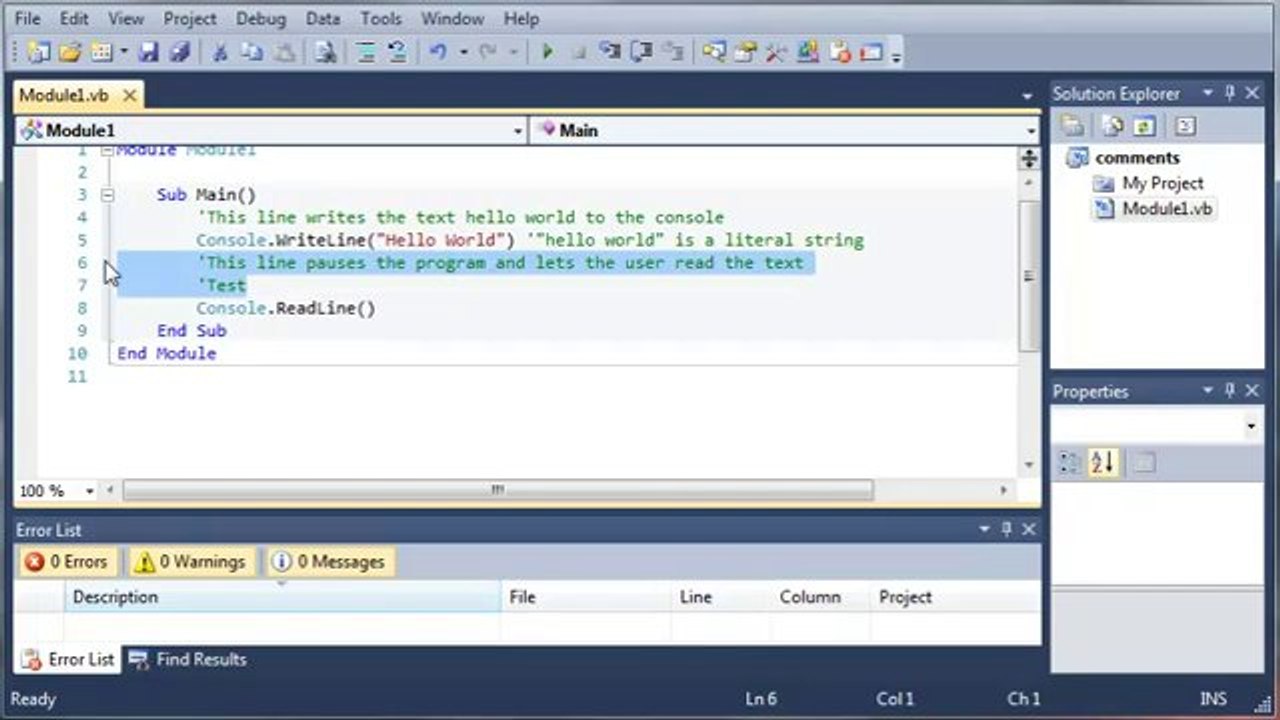Sort Error List by Line column
This screenshot has width=1280, height=720.
(721, 597)
